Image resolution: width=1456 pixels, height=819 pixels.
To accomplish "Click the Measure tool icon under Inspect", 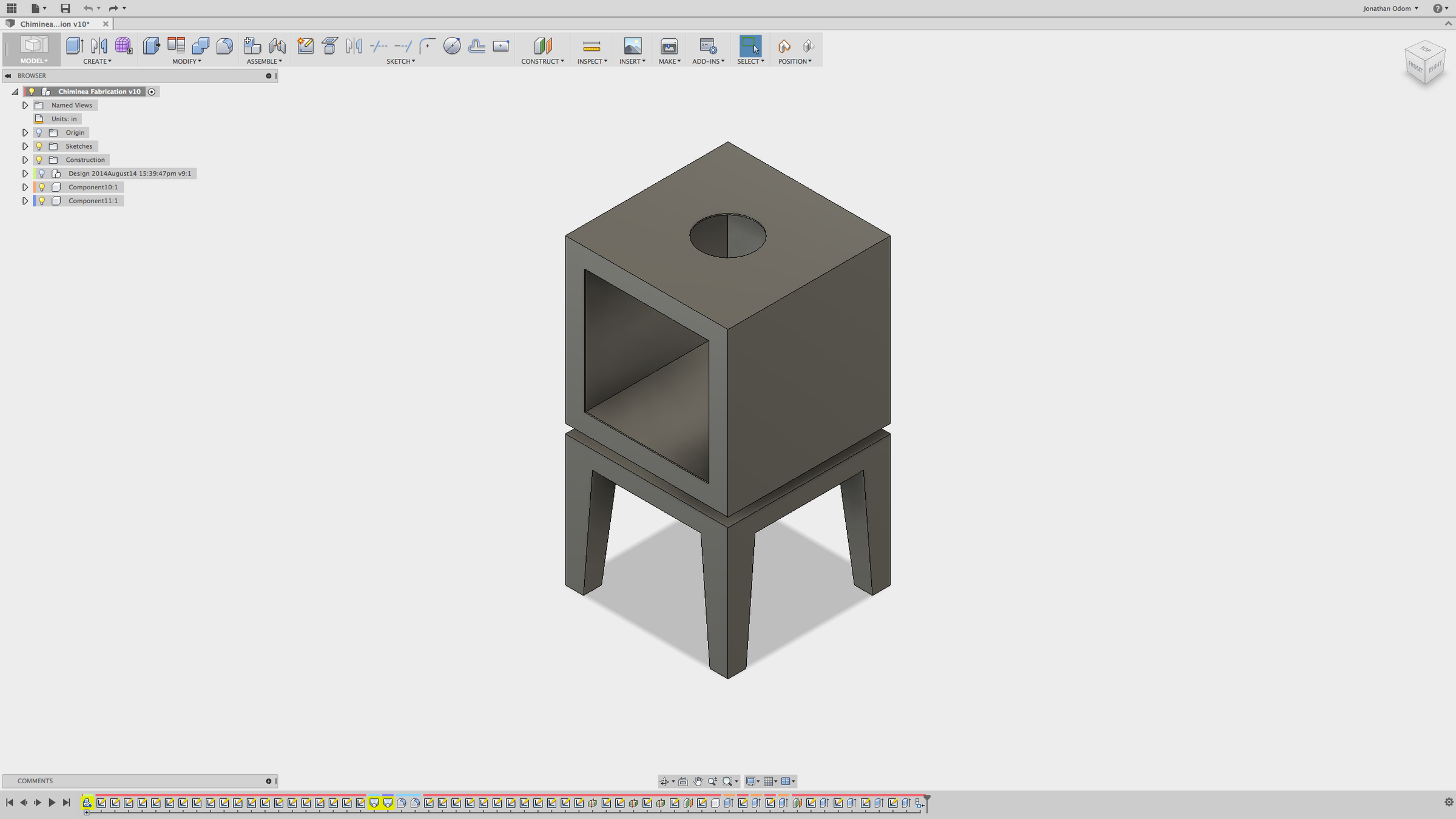I will point(591,47).
